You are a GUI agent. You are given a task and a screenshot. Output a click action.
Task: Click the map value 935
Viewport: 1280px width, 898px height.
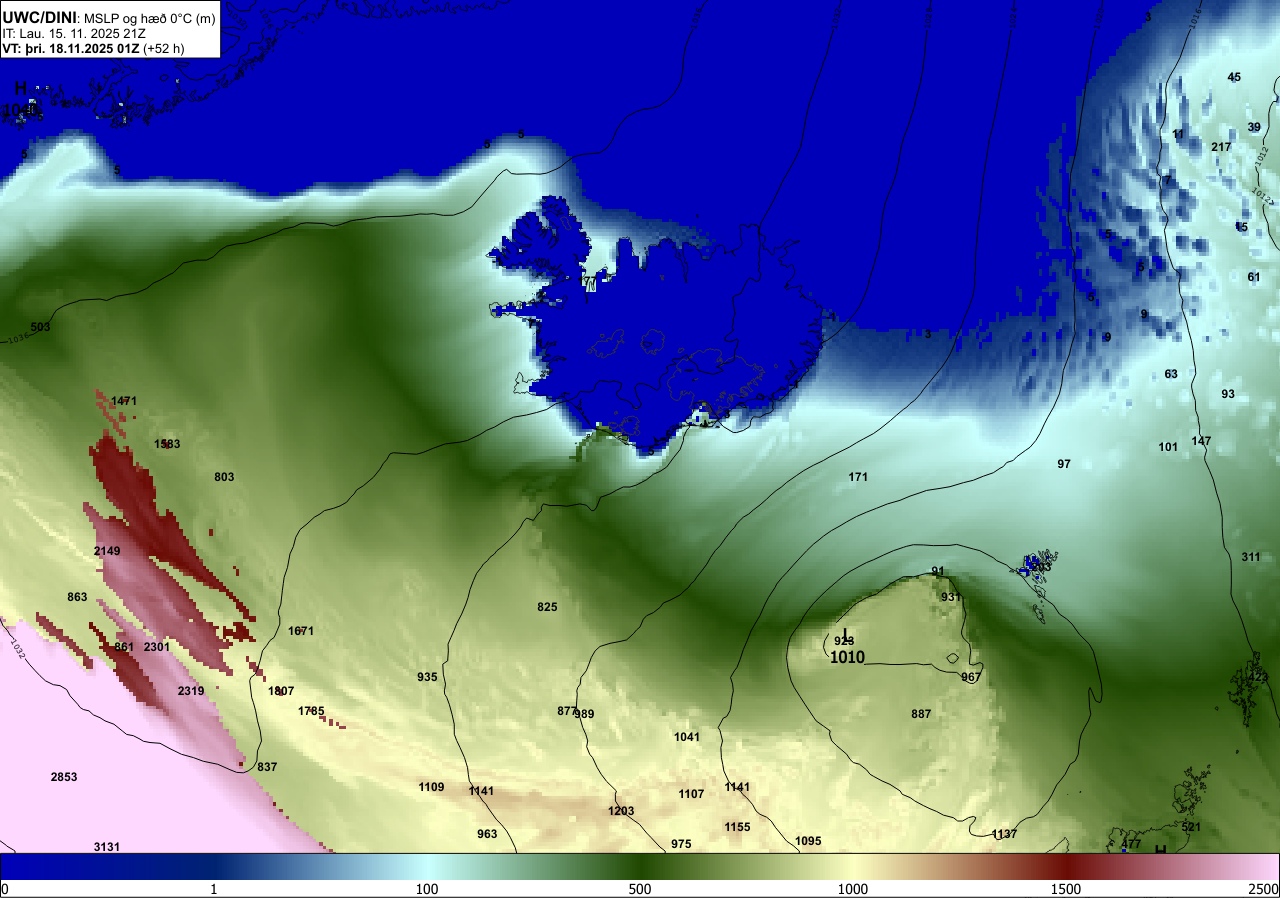coord(427,677)
